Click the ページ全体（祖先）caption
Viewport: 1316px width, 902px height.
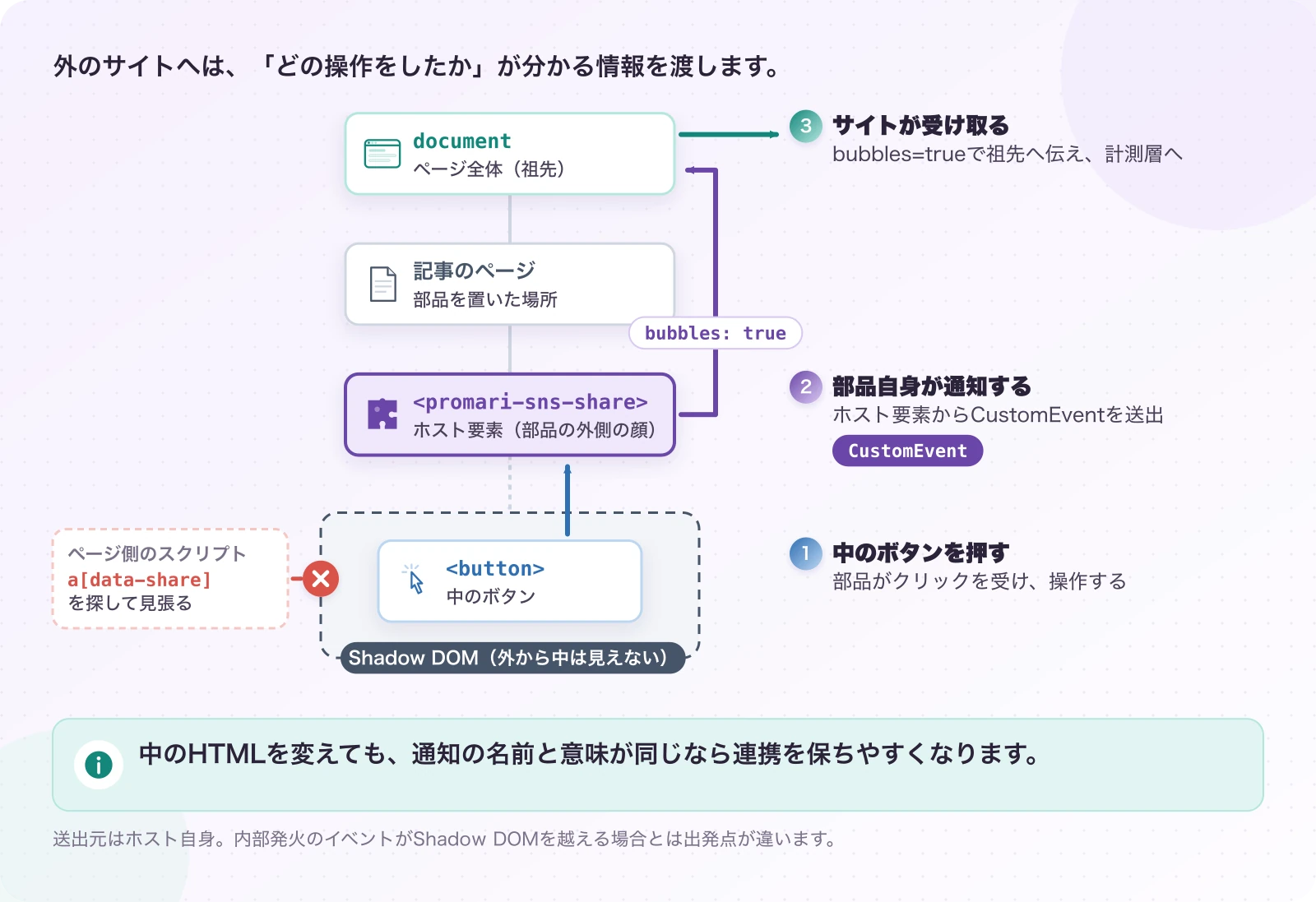[489, 169]
